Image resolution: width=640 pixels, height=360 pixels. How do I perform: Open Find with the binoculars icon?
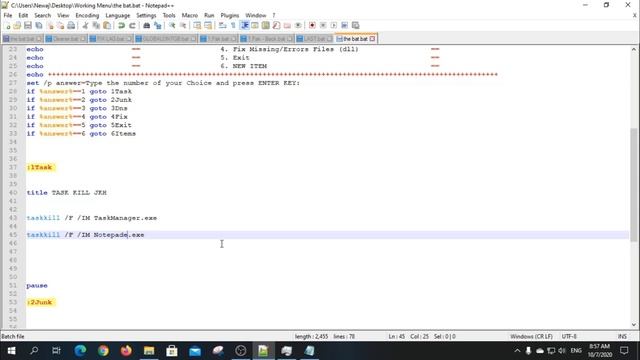[147, 25]
